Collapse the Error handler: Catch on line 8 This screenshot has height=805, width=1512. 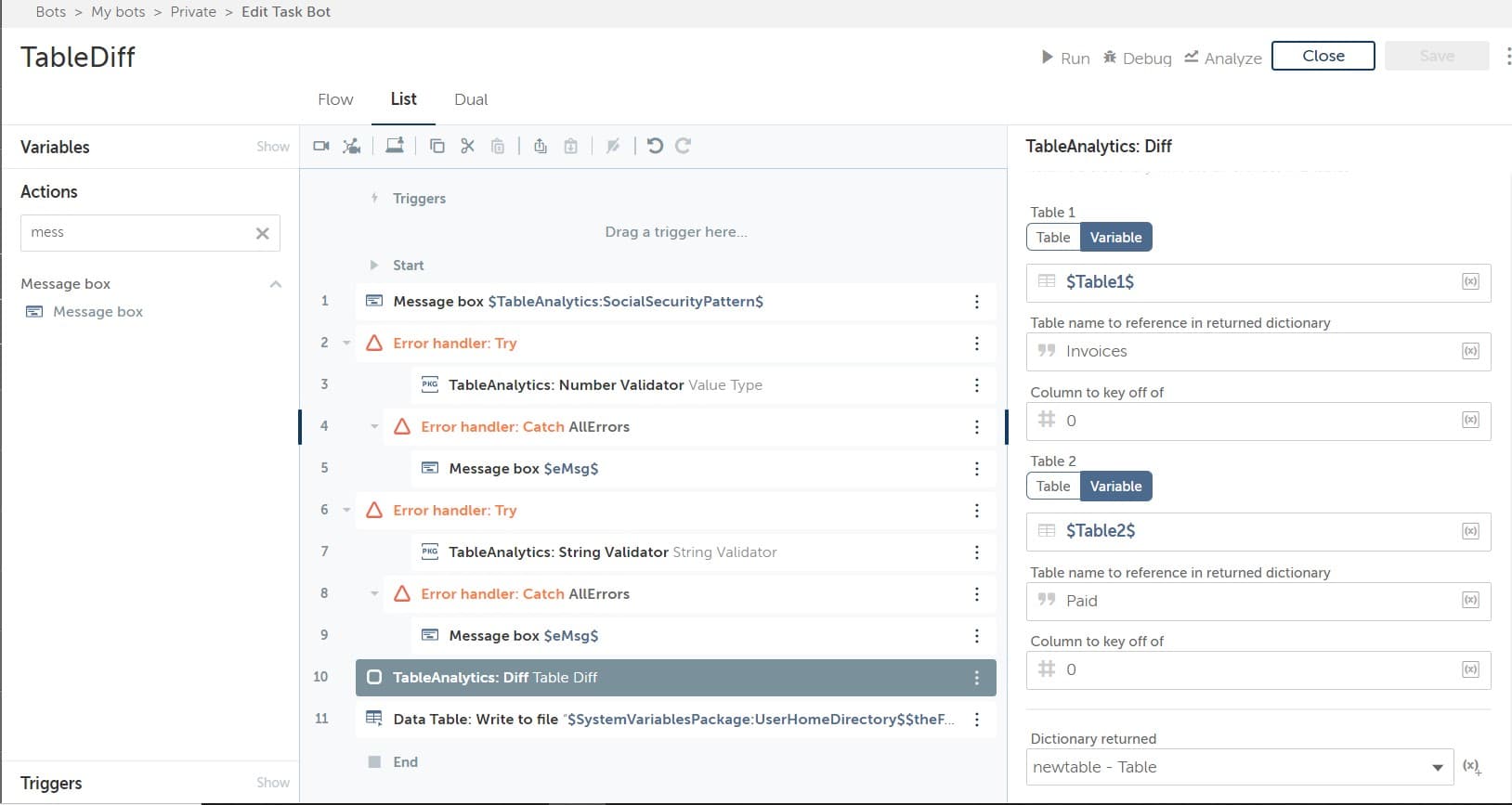[374, 594]
